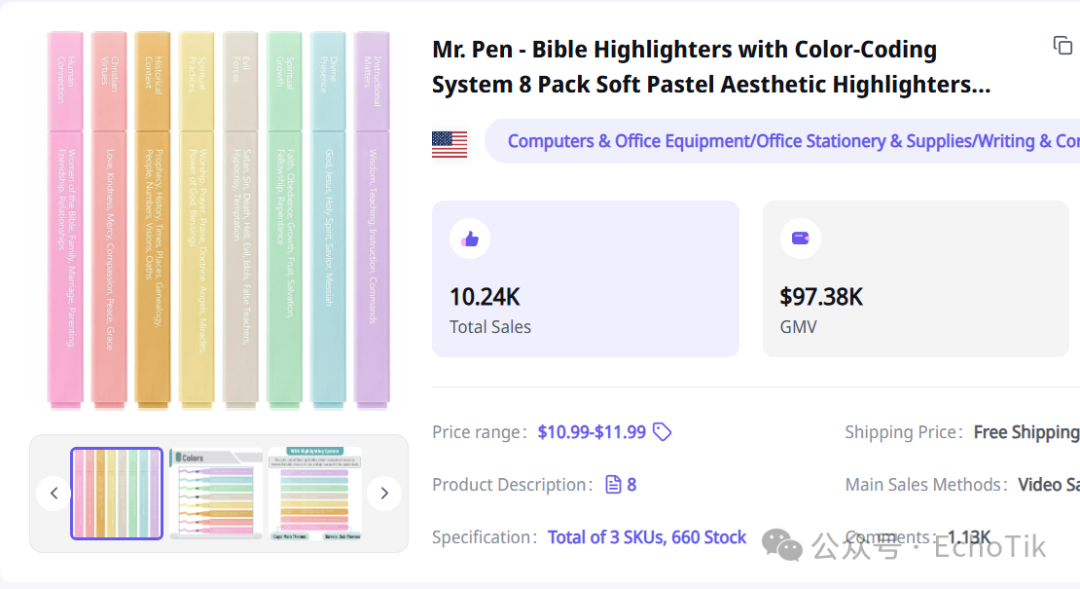Select the 8 Colors thumbnail image
1080x589 pixels.
pyautogui.click(x=216, y=493)
